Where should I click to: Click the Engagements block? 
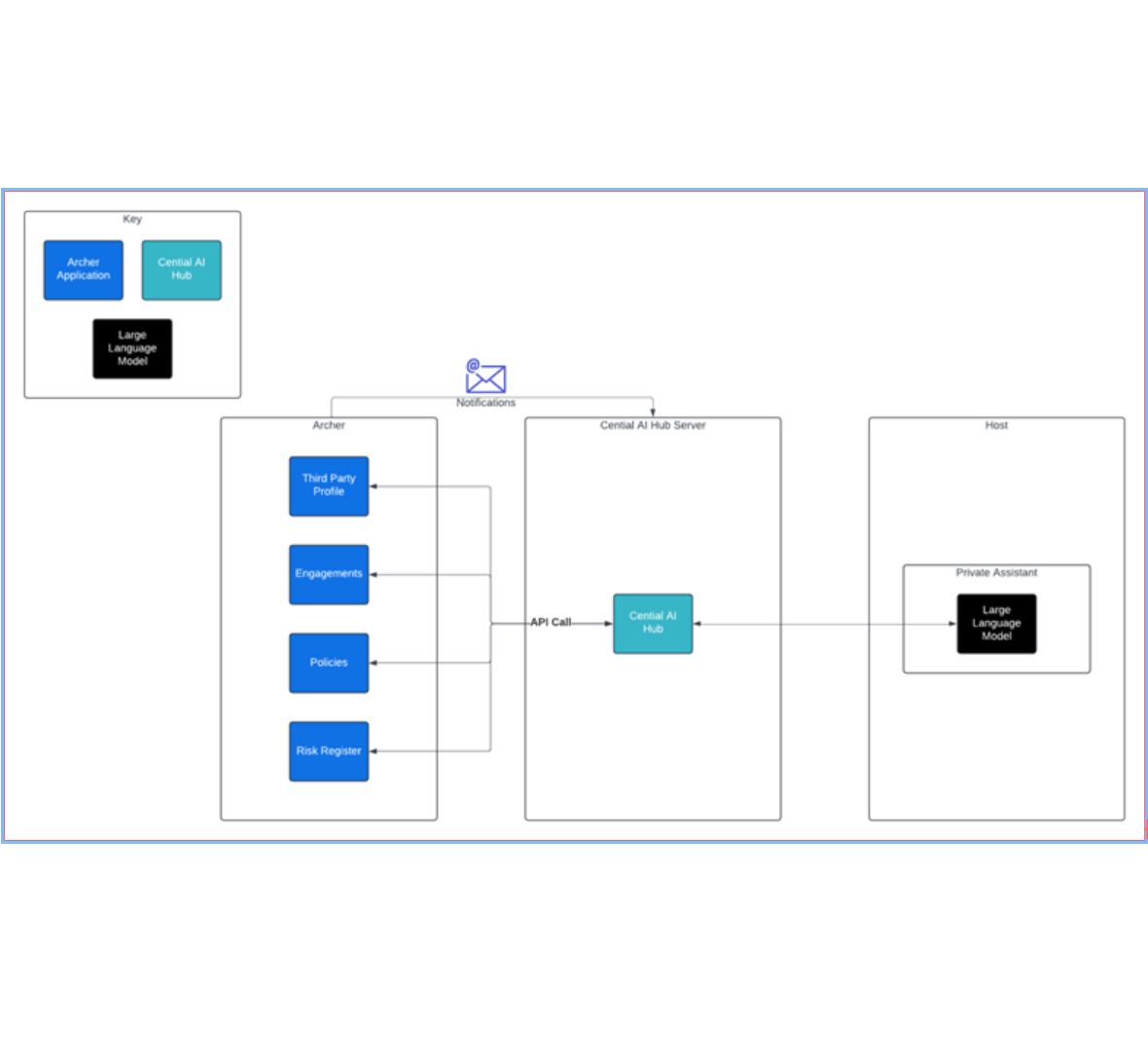[329, 574]
